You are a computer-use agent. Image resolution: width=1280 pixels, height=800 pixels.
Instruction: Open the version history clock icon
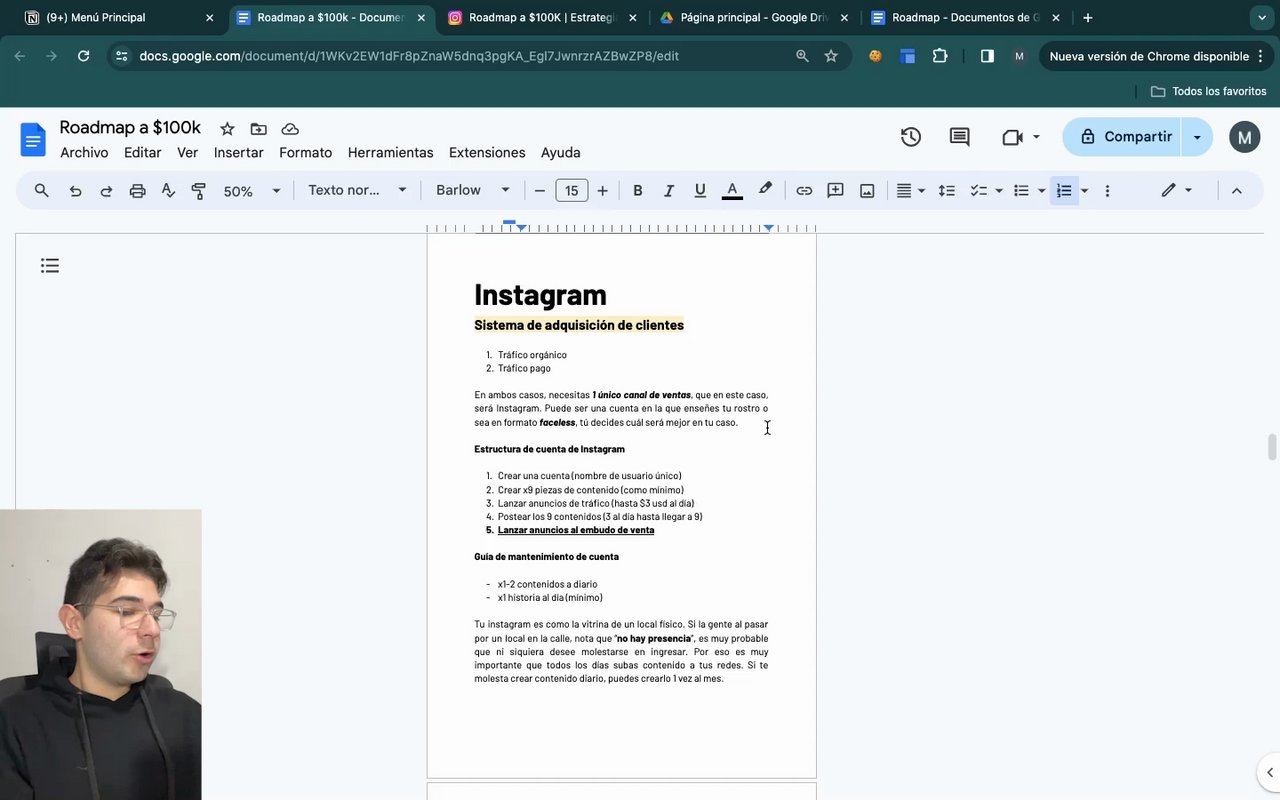tap(910, 137)
